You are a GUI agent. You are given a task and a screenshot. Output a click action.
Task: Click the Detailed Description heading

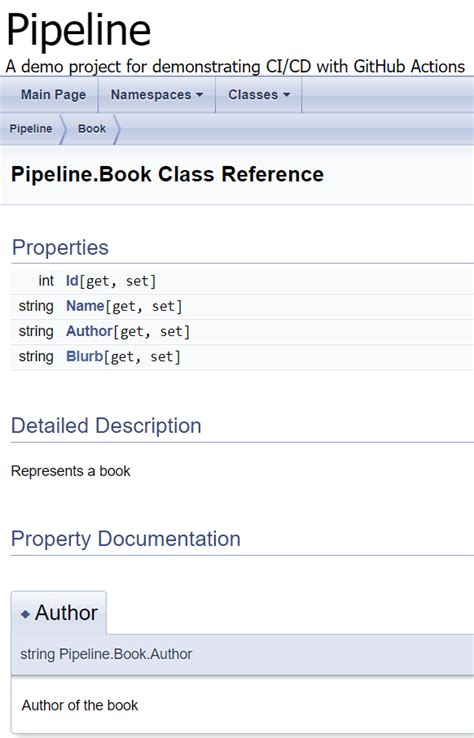106,425
